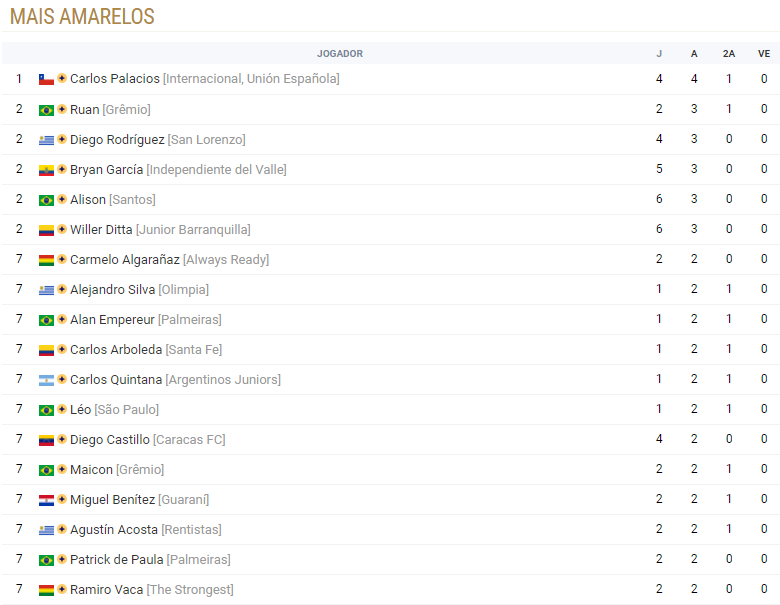Click the yellow star icon beside Ruan
The height and width of the screenshot is (605, 780).
tap(62, 109)
